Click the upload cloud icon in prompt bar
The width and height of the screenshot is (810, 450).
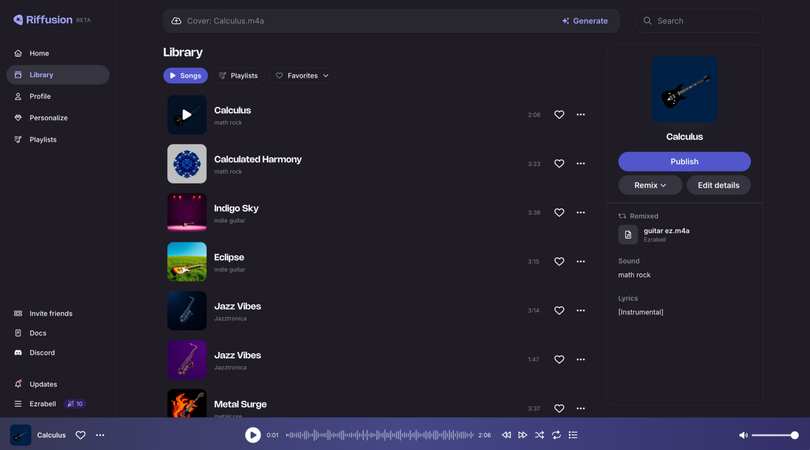point(176,21)
